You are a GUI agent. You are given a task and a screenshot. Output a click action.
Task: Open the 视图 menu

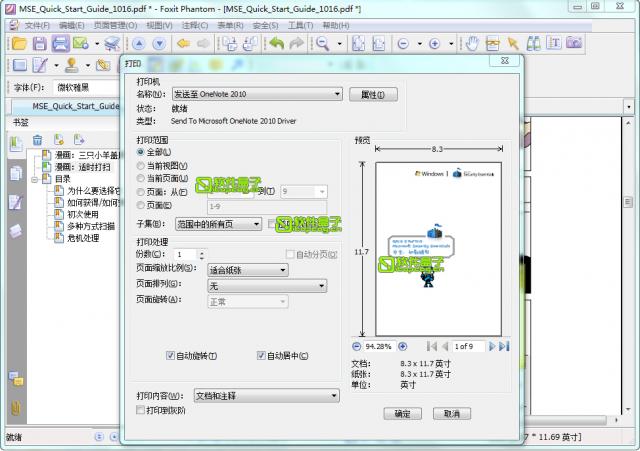click(158, 25)
